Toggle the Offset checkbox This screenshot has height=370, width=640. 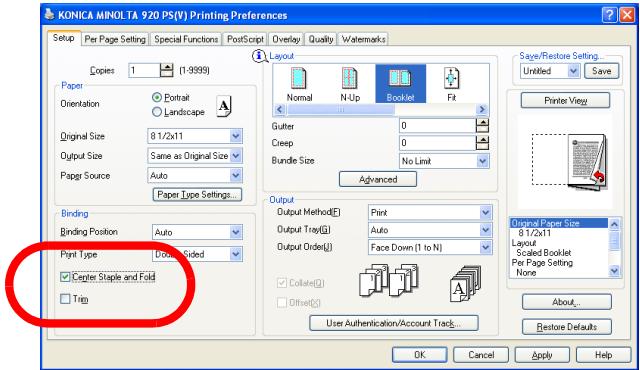(282, 303)
